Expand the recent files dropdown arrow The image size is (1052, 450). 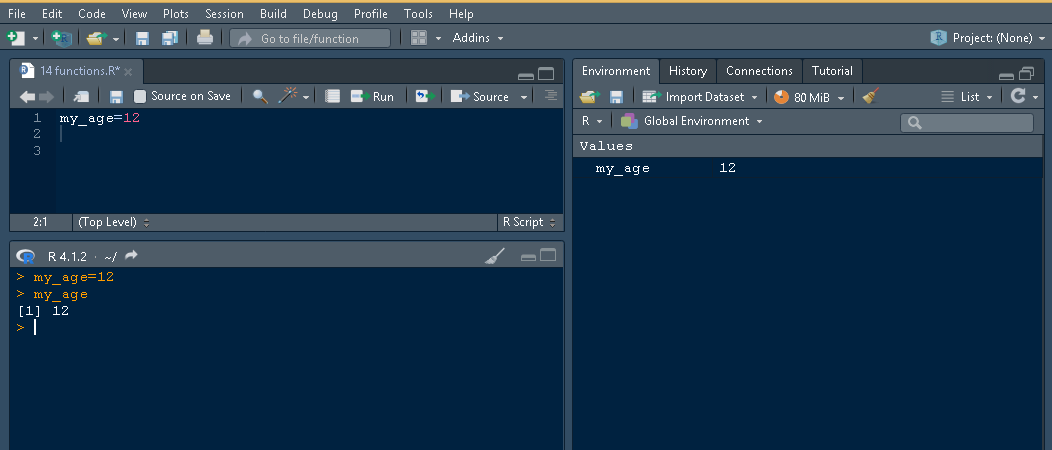click(x=115, y=39)
